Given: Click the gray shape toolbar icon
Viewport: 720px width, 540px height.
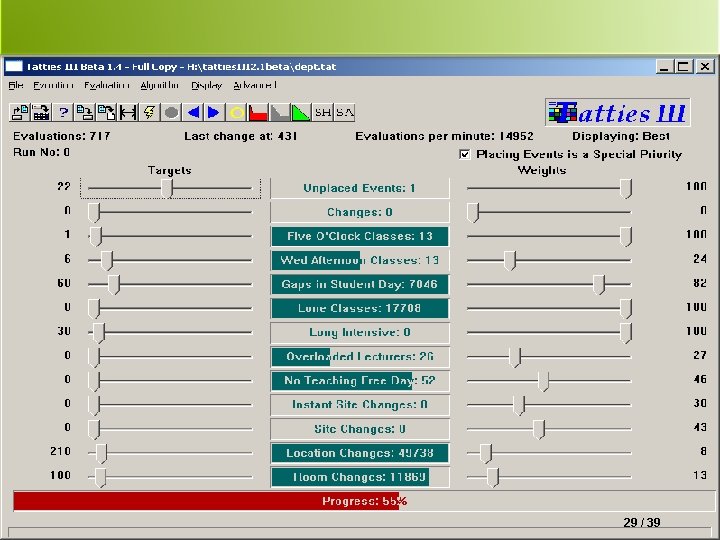Looking at the screenshot, I should pyautogui.click(x=279, y=112).
